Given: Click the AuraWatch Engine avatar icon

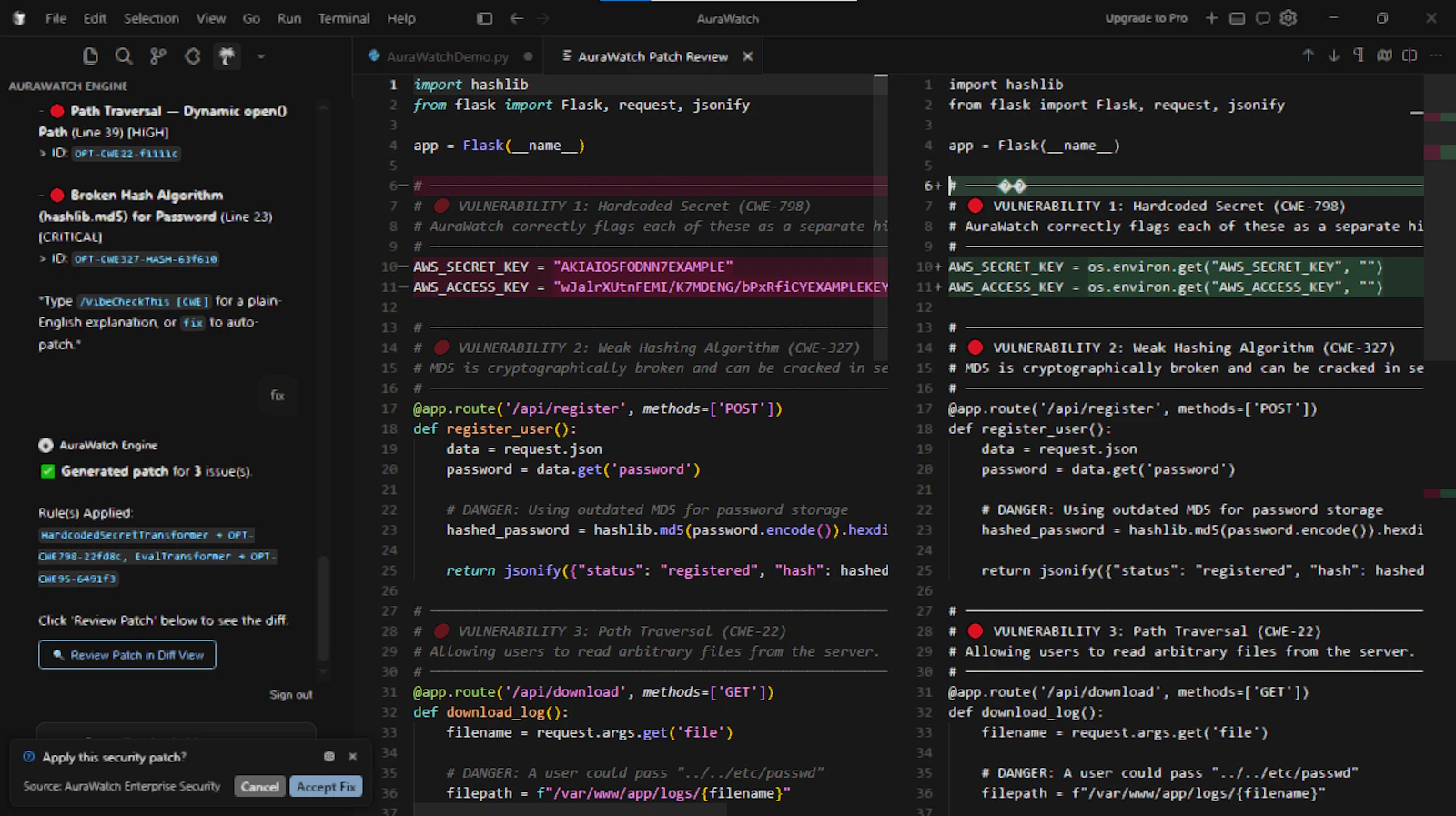Looking at the screenshot, I should click(45, 446).
